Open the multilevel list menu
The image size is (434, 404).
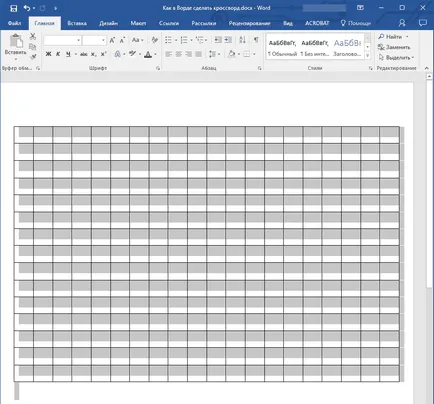[200, 40]
